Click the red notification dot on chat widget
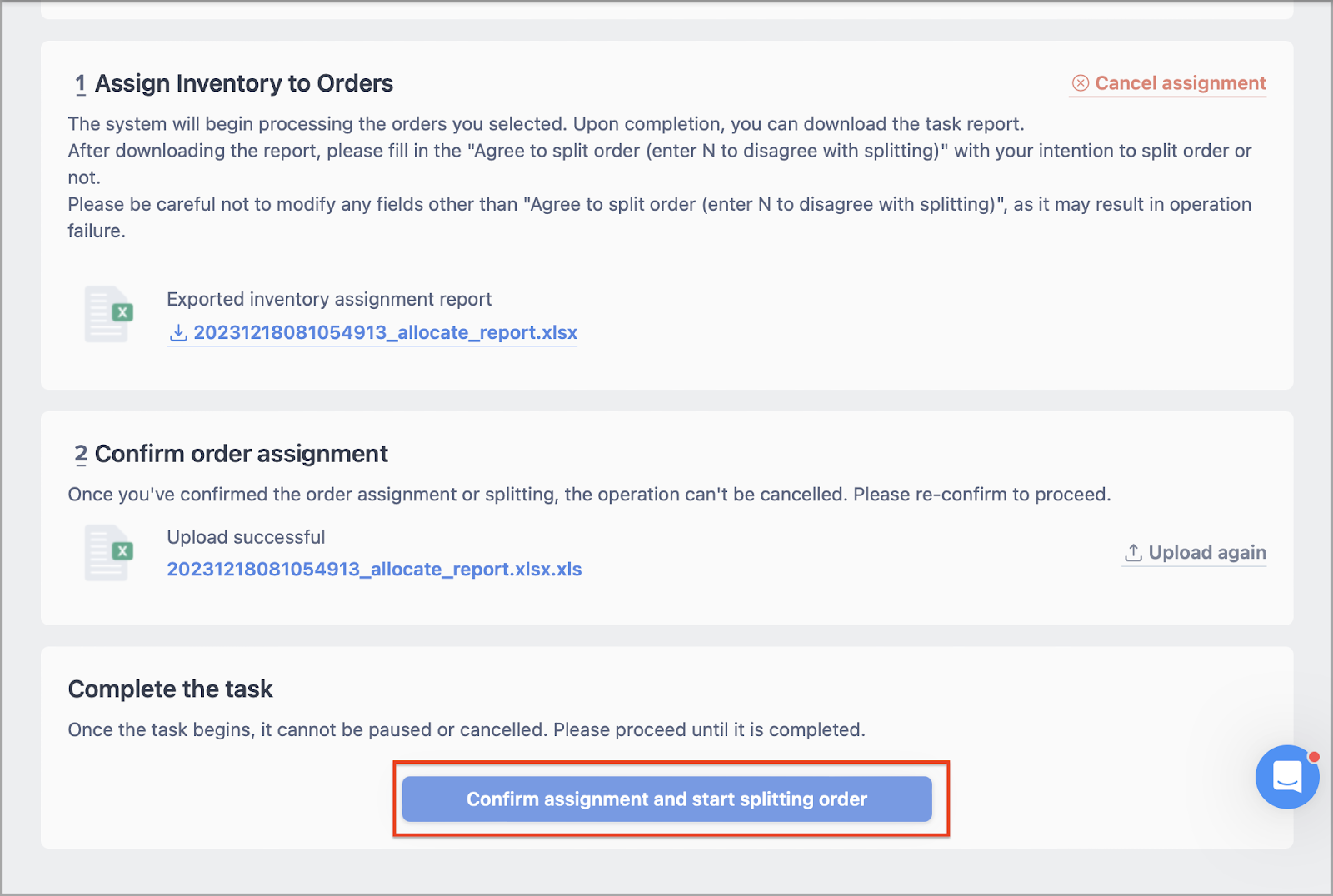Screen dimensions: 1333x896 (x=1314, y=757)
